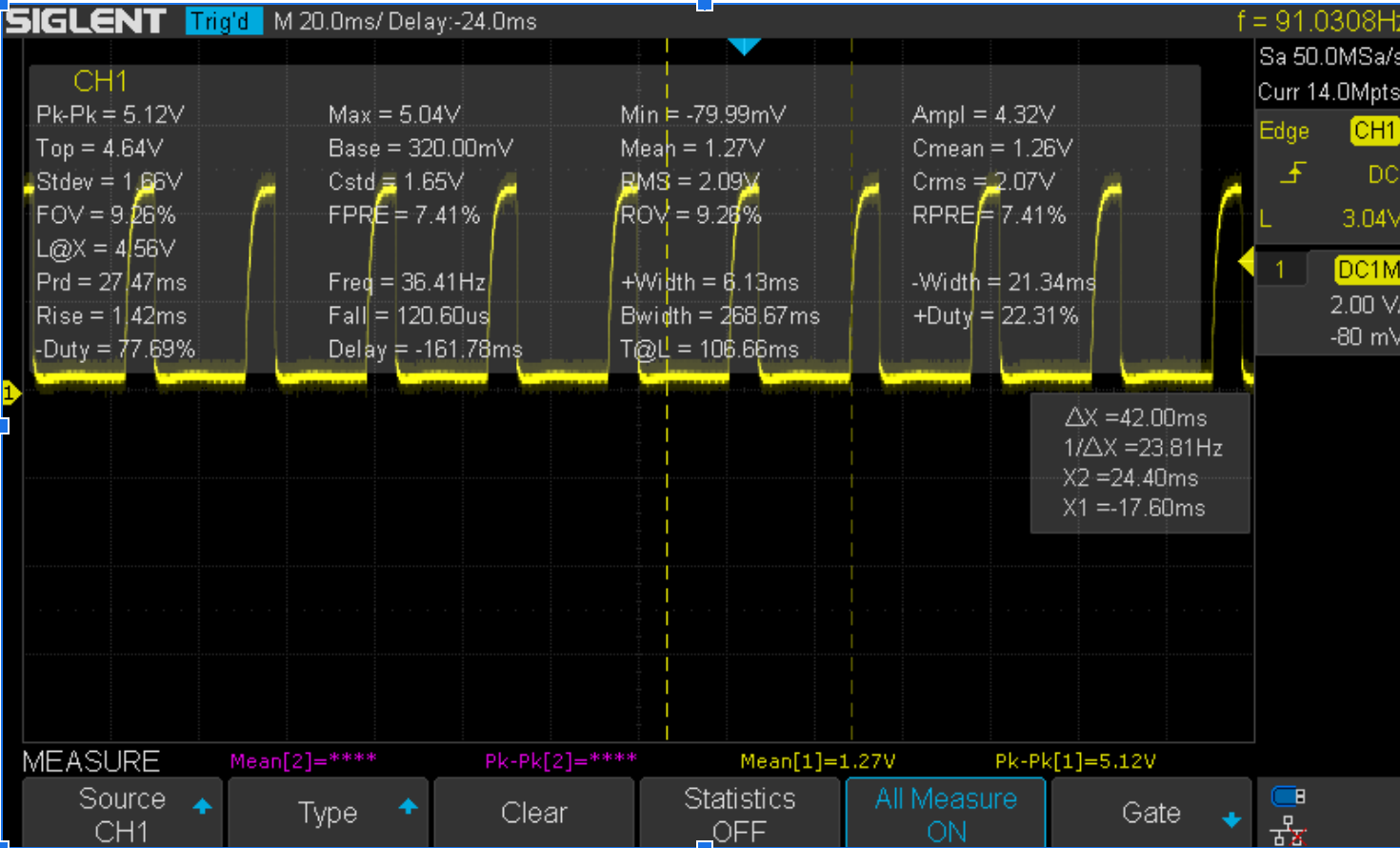Click the DC1M channel coupling badge
The width and height of the screenshot is (1400, 848).
pos(1368,270)
